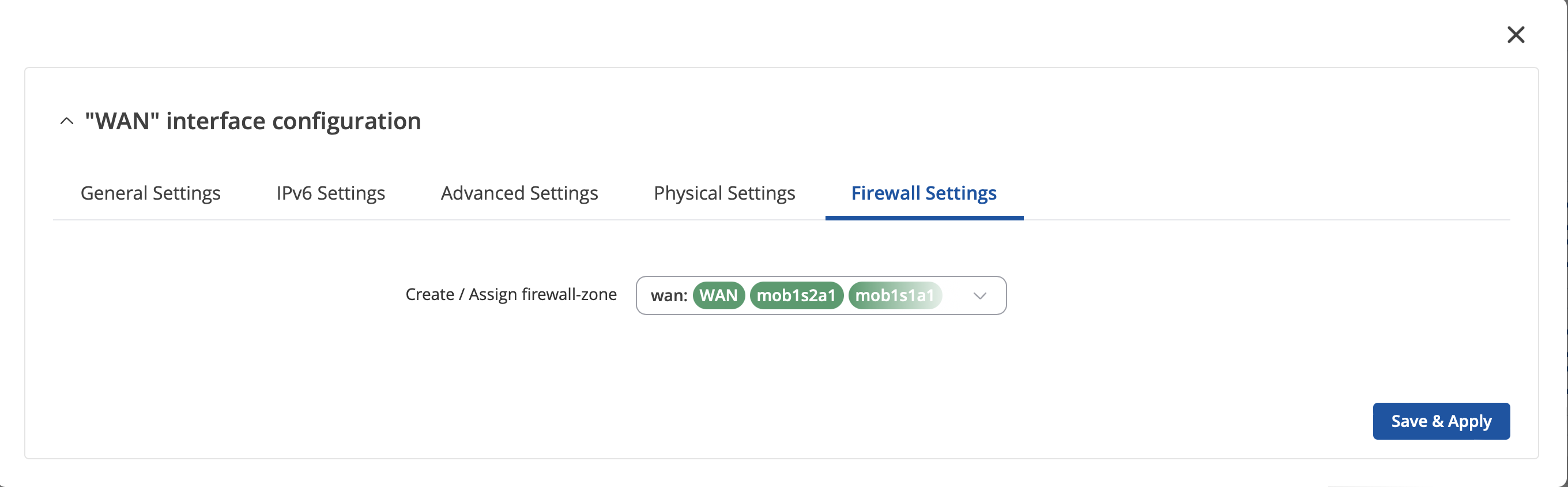Click the green WAN zone tag
The height and width of the screenshot is (487, 1568).
[718, 295]
